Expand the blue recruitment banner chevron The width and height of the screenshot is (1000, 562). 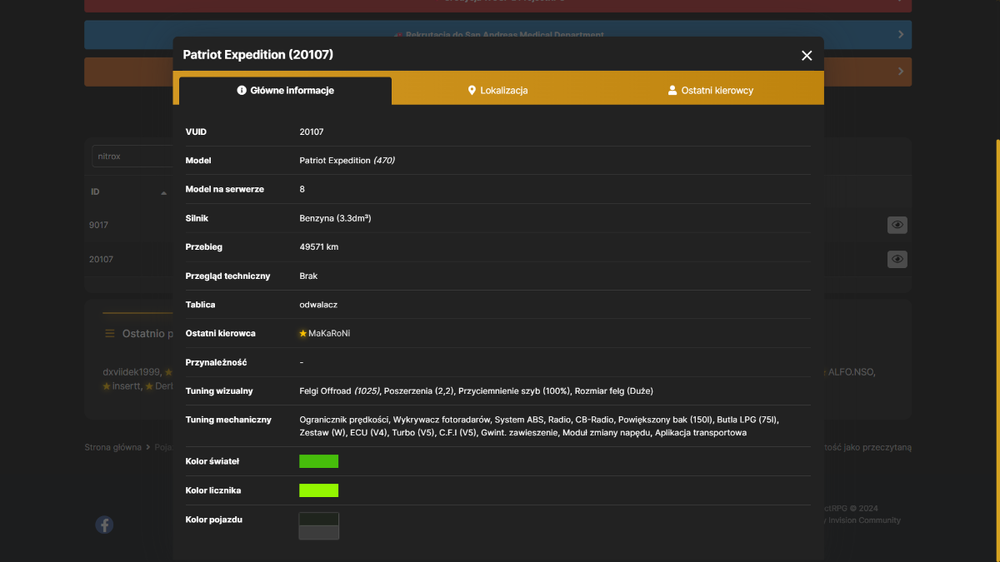coord(901,34)
